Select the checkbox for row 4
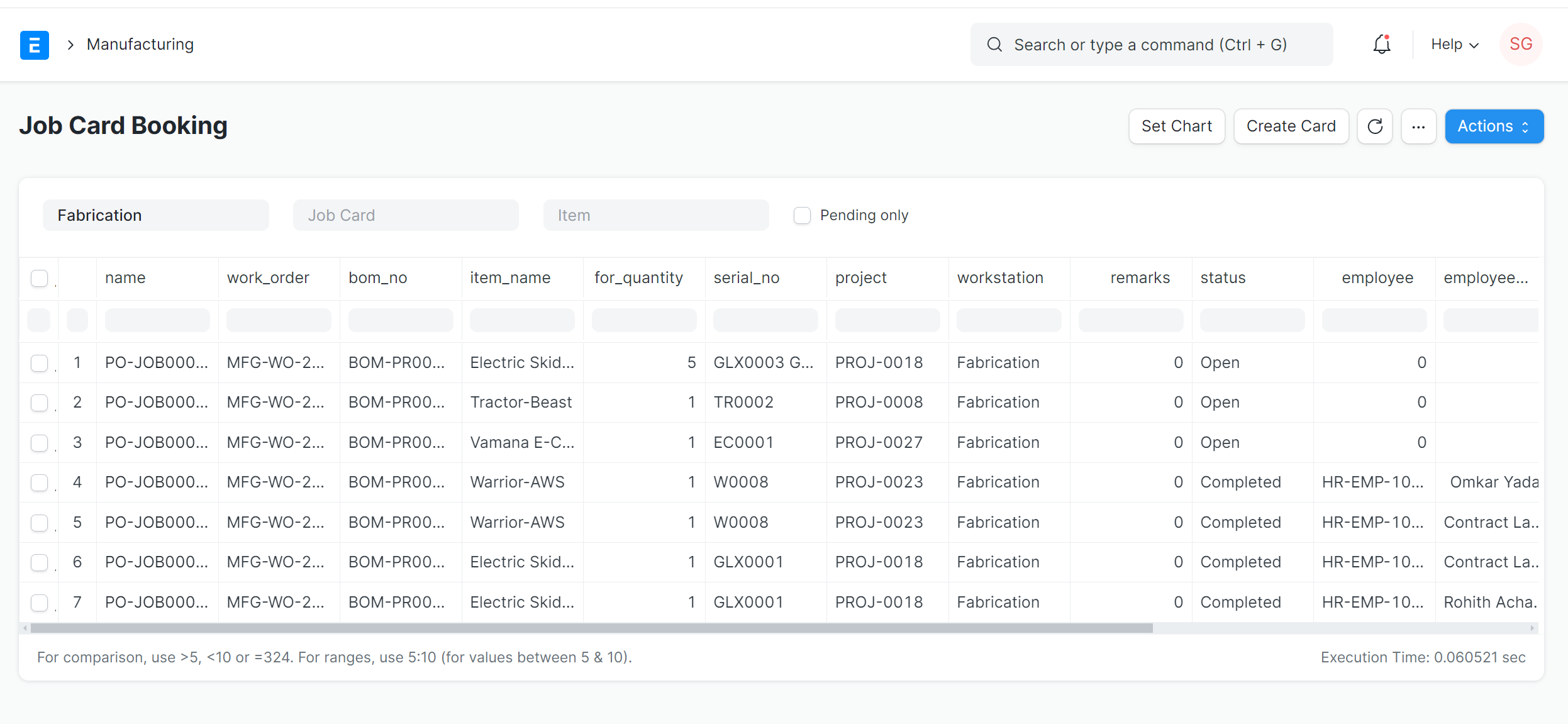This screenshot has height=724, width=1568. pyautogui.click(x=39, y=482)
